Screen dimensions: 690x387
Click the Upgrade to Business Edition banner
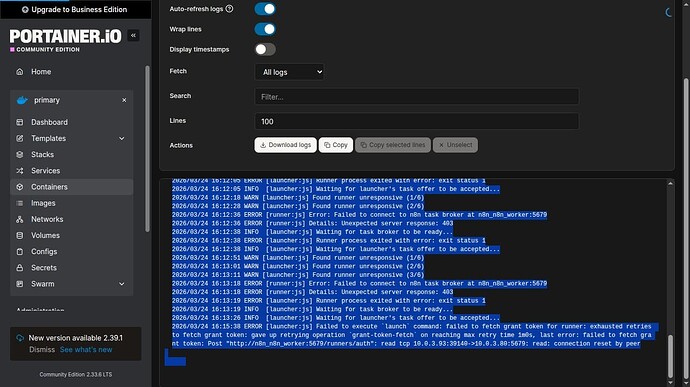pyautogui.click(x=75, y=9)
